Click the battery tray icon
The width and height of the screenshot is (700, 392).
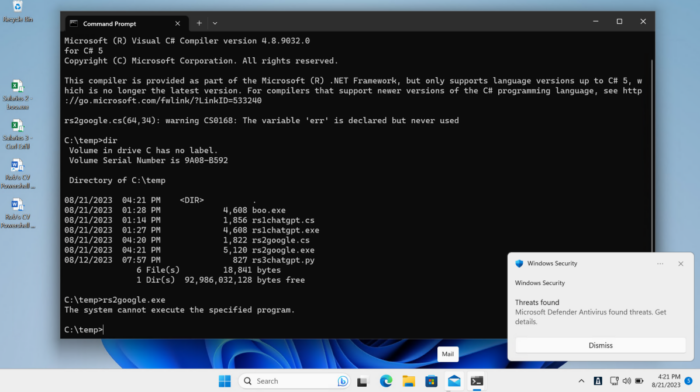(639, 381)
